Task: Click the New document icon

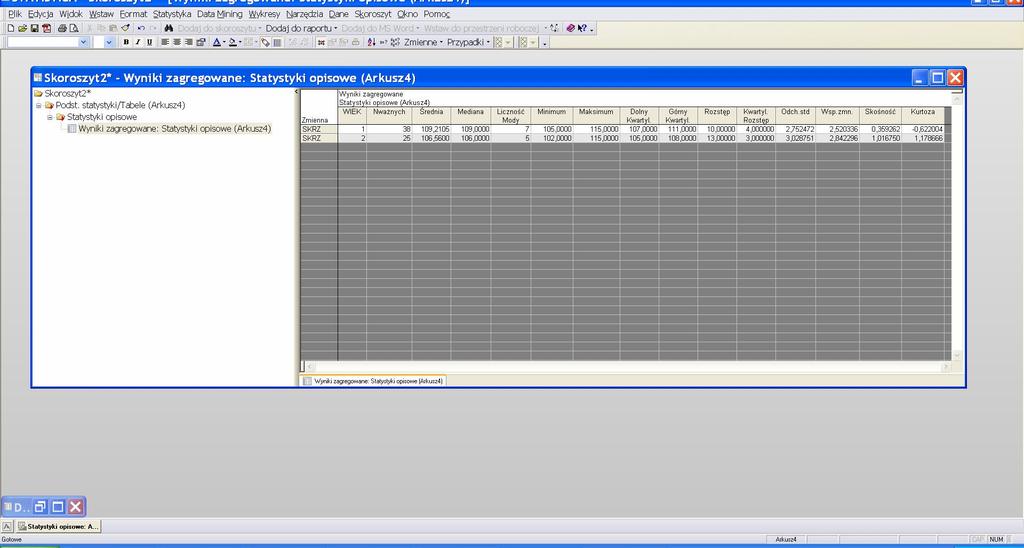Action: tap(11, 28)
